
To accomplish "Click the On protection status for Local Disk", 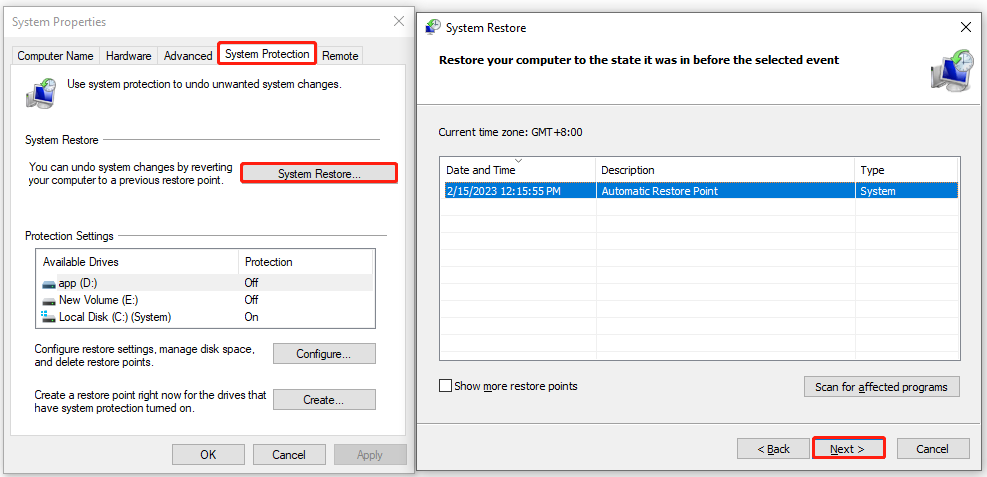I will click(x=251, y=317).
